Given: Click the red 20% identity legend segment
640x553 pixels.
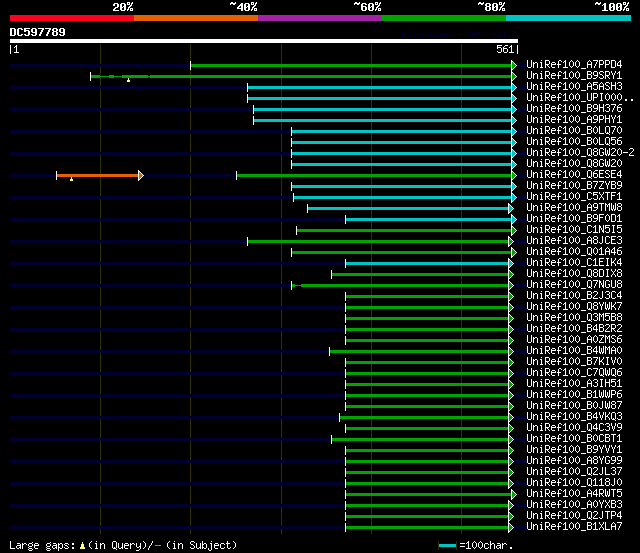Looking at the screenshot, I should point(72,18).
